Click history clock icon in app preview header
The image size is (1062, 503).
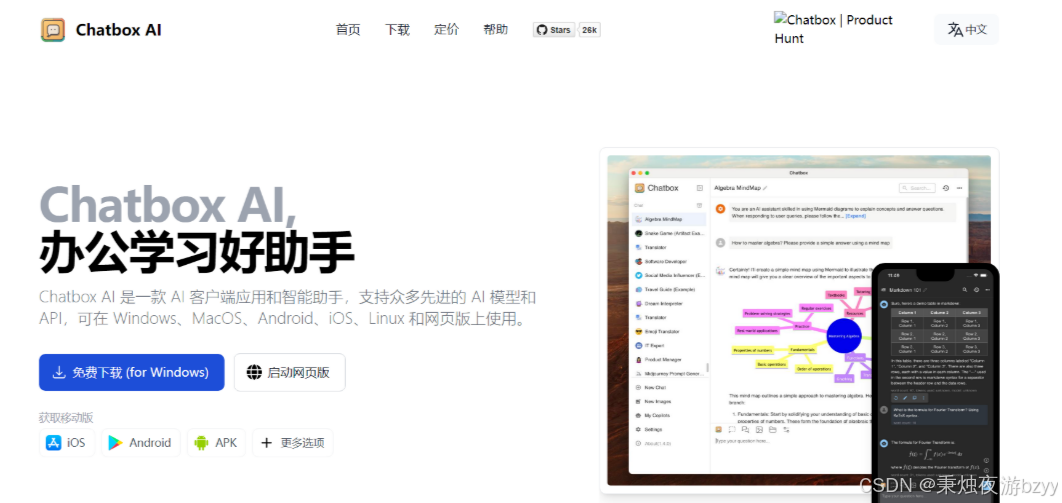tap(946, 188)
